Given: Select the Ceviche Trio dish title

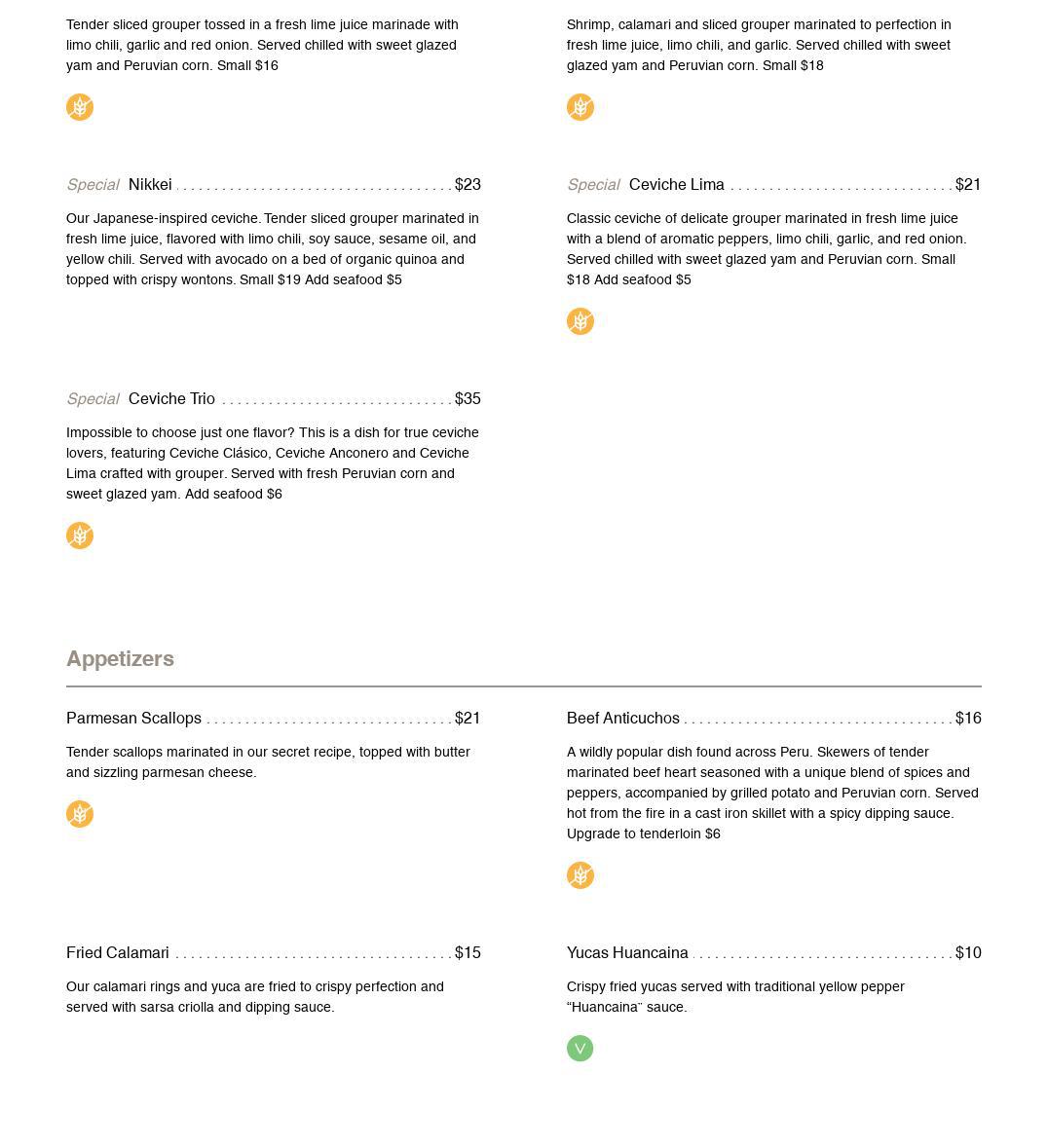Looking at the screenshot, I should (171, 399).
